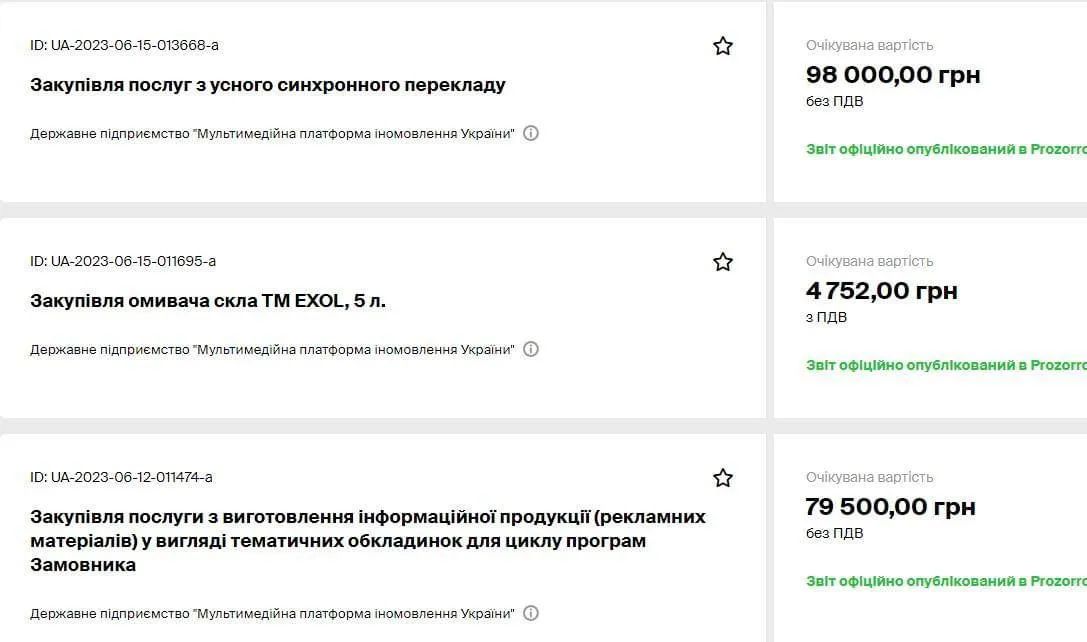
Task: Click buyer name Мультимедійна платформа іномовлення України
Action: pyautogui.click(x=272, y=132)
